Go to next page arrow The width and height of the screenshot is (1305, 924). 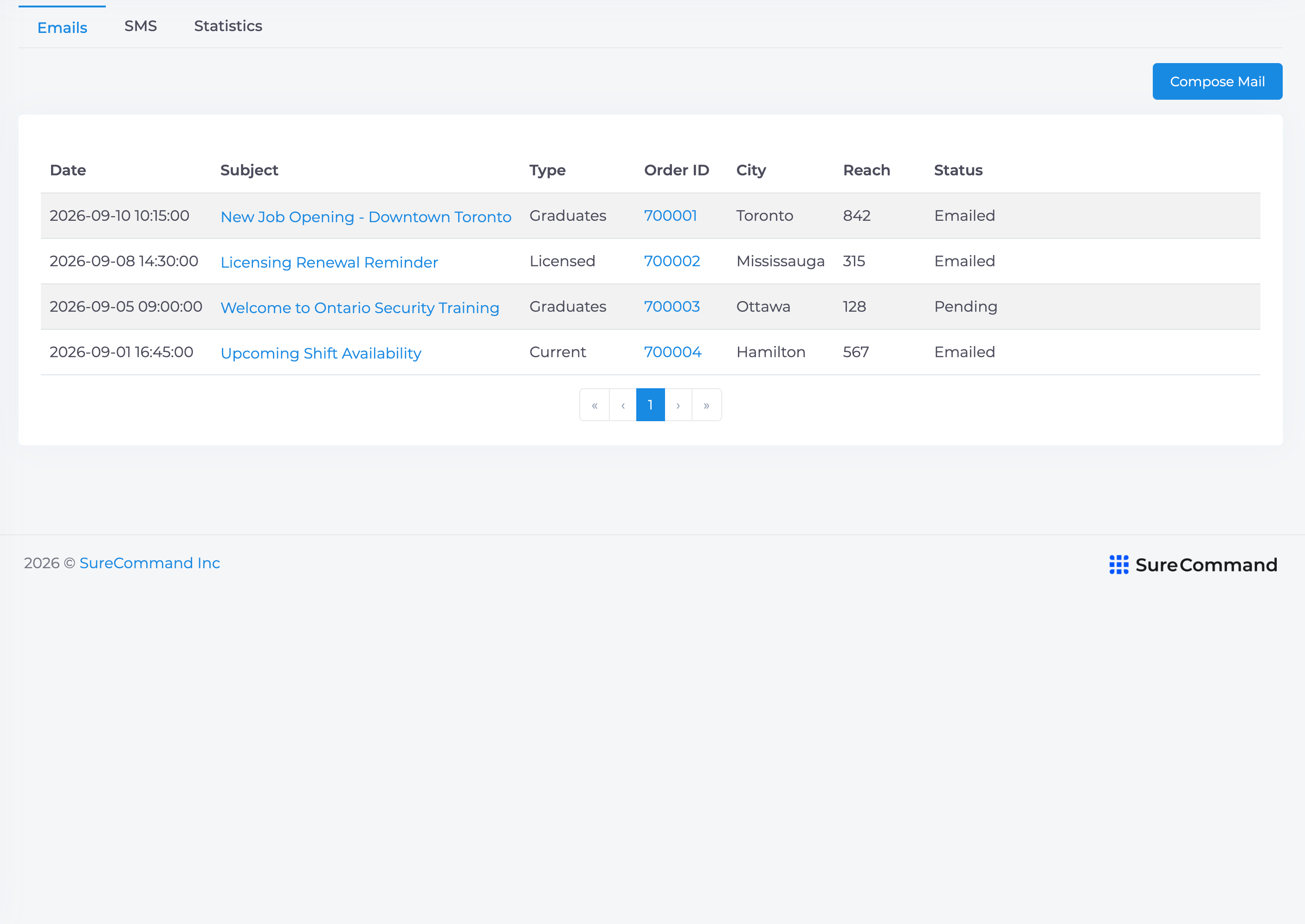click(678, 405)
